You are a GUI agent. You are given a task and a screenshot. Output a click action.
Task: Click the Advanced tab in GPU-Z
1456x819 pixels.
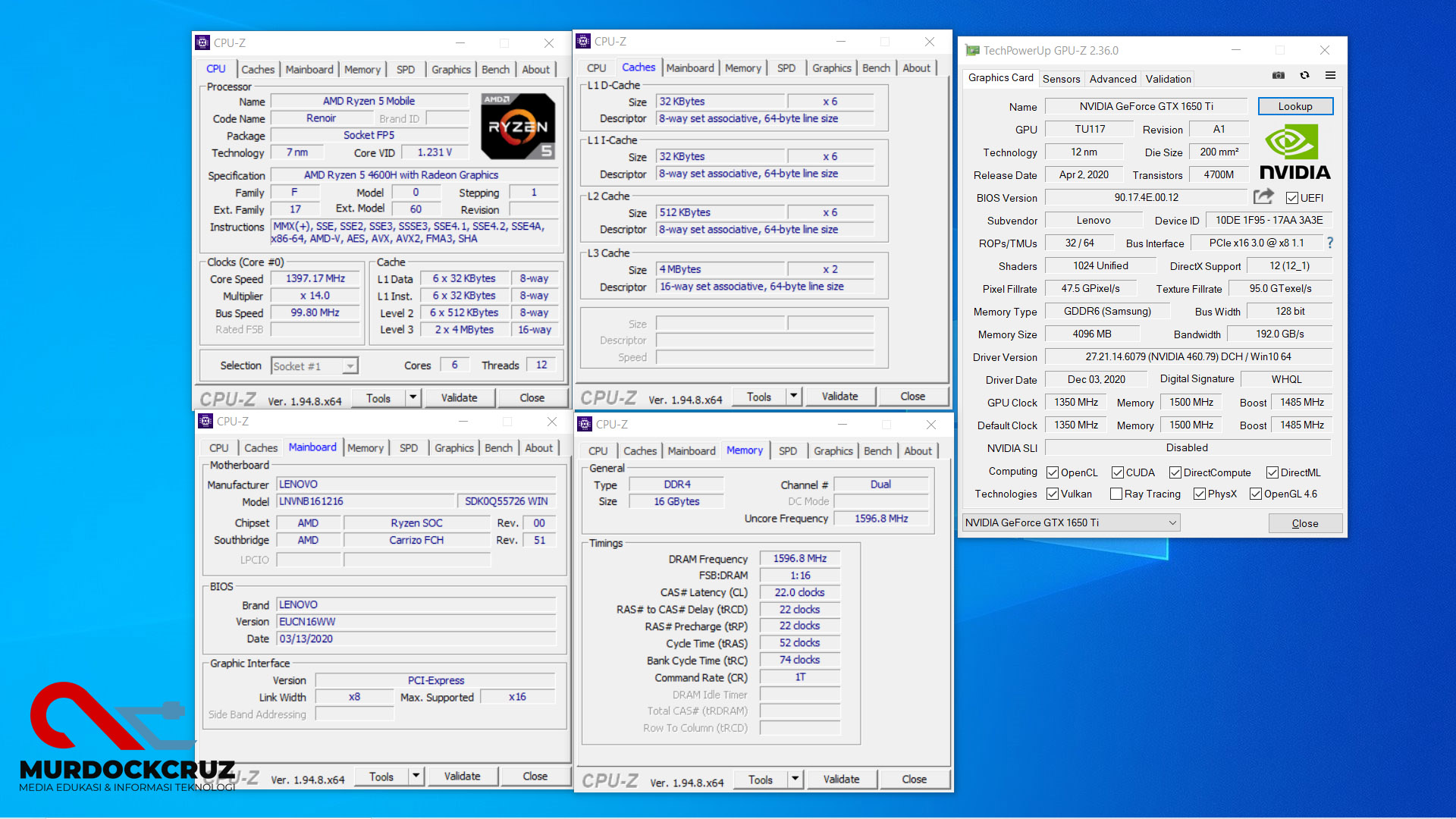pos(1112,79)
